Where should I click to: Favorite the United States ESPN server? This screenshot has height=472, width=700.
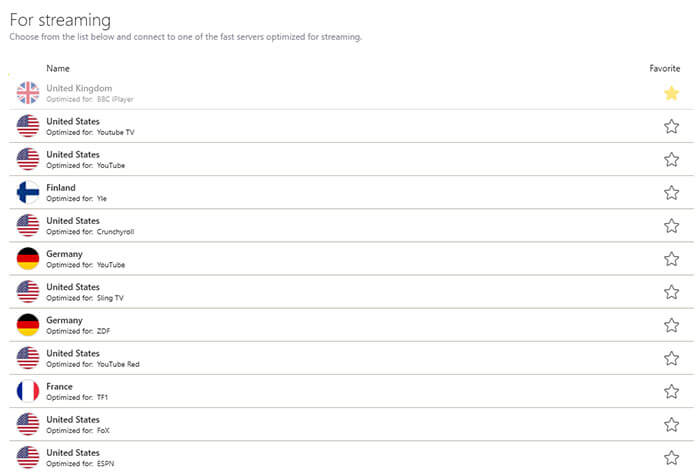click(x=671, y=457)
